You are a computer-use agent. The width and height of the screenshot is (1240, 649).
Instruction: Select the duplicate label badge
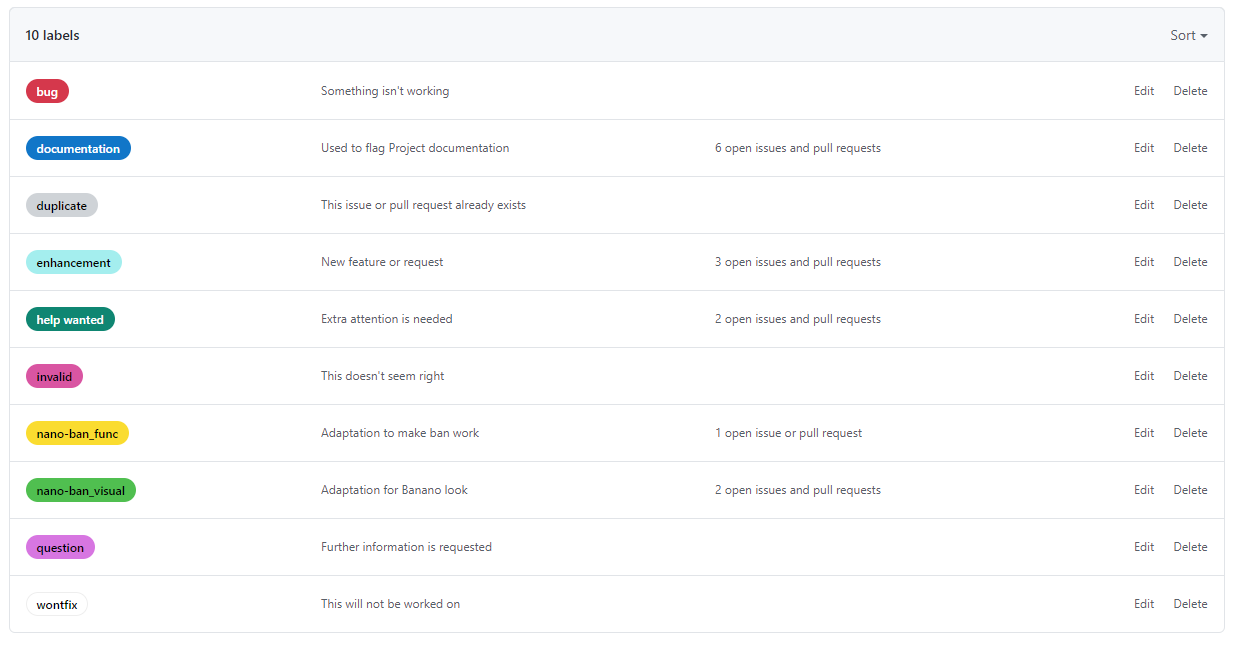(61, 206)
